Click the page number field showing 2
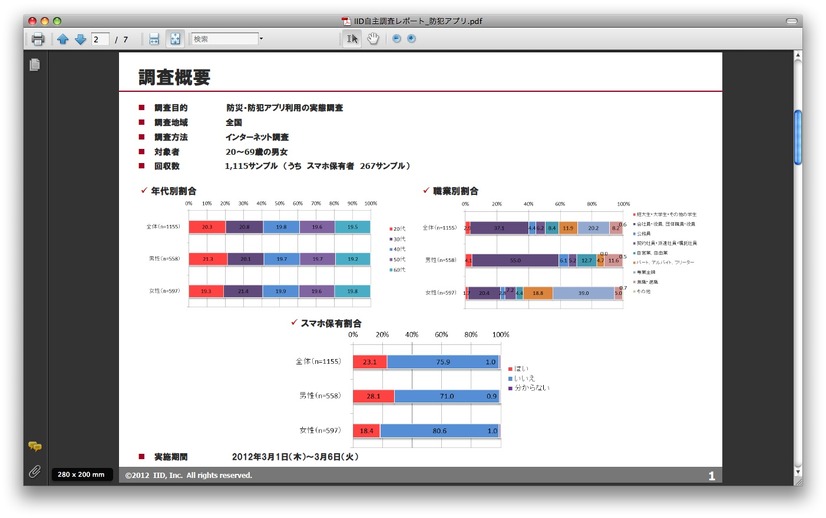 coord(100,39)
